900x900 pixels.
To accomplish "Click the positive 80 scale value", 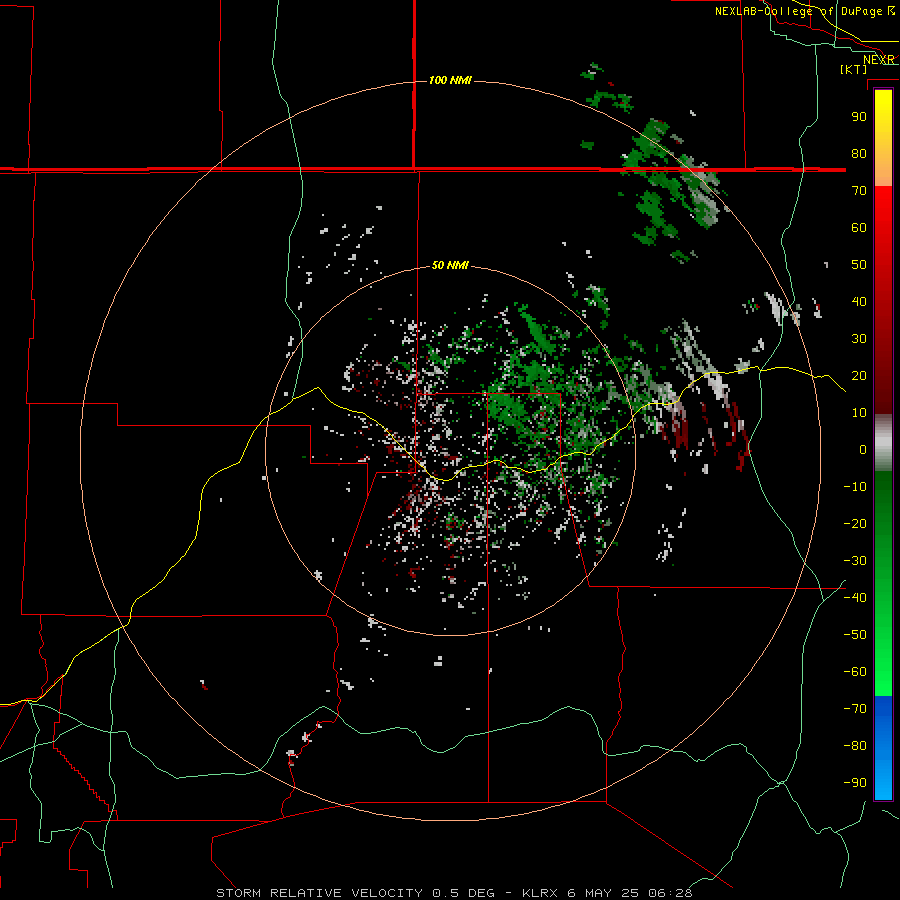I will [x=859, y=154].
